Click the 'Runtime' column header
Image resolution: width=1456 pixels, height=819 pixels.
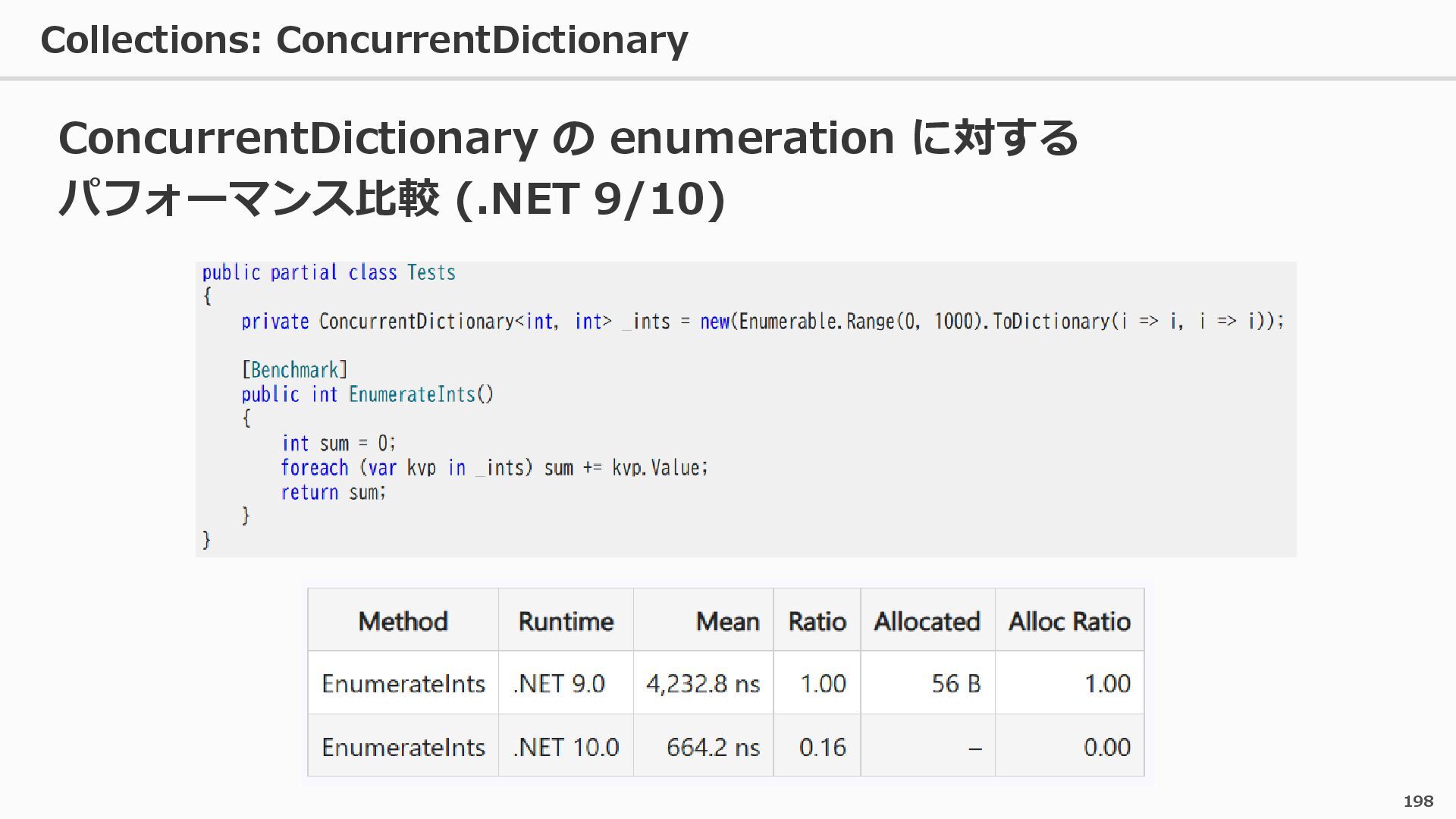coord(566,621)
